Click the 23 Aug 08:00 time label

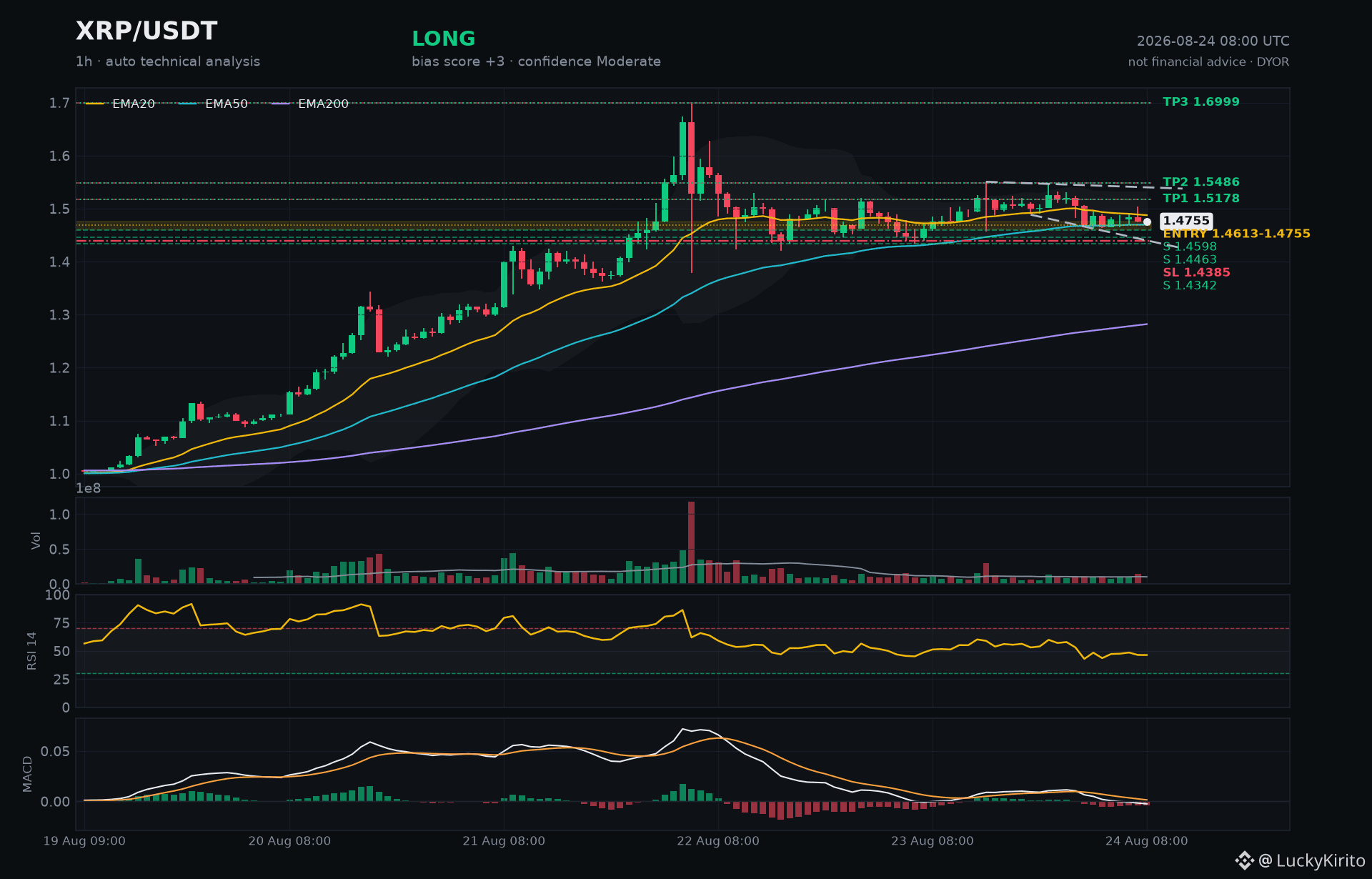[933, 841]
